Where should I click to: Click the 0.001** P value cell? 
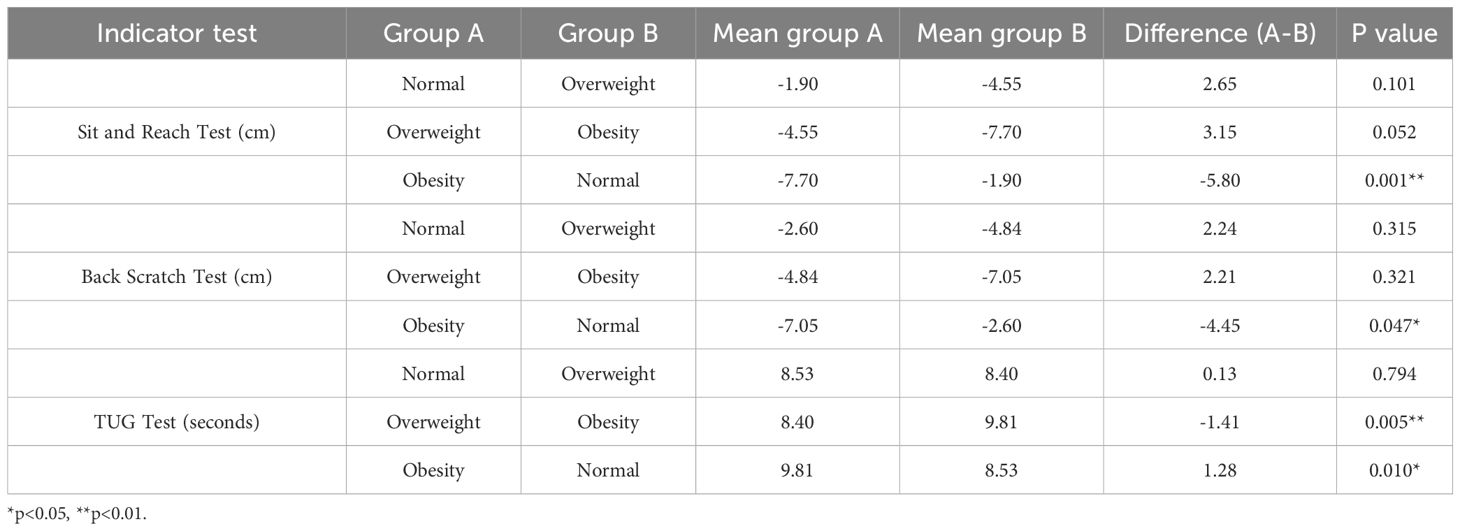(x=1395, y=180)
